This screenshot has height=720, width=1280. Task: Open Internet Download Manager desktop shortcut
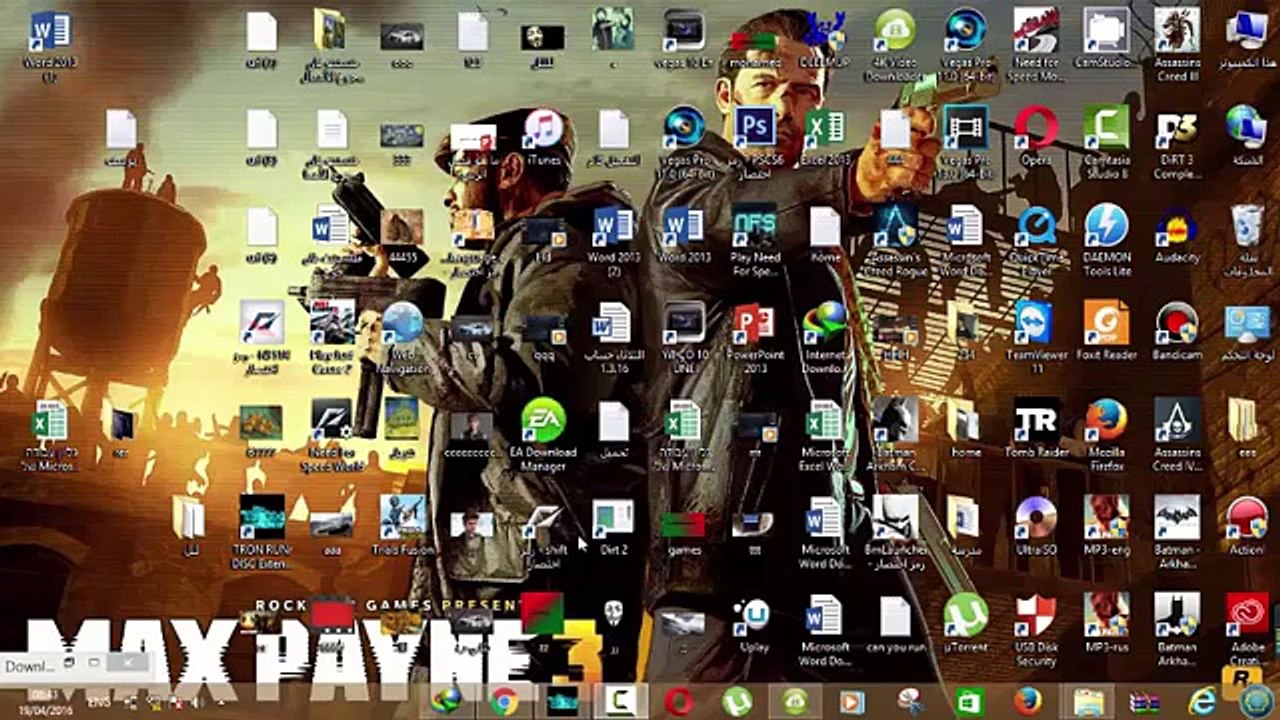825,338
